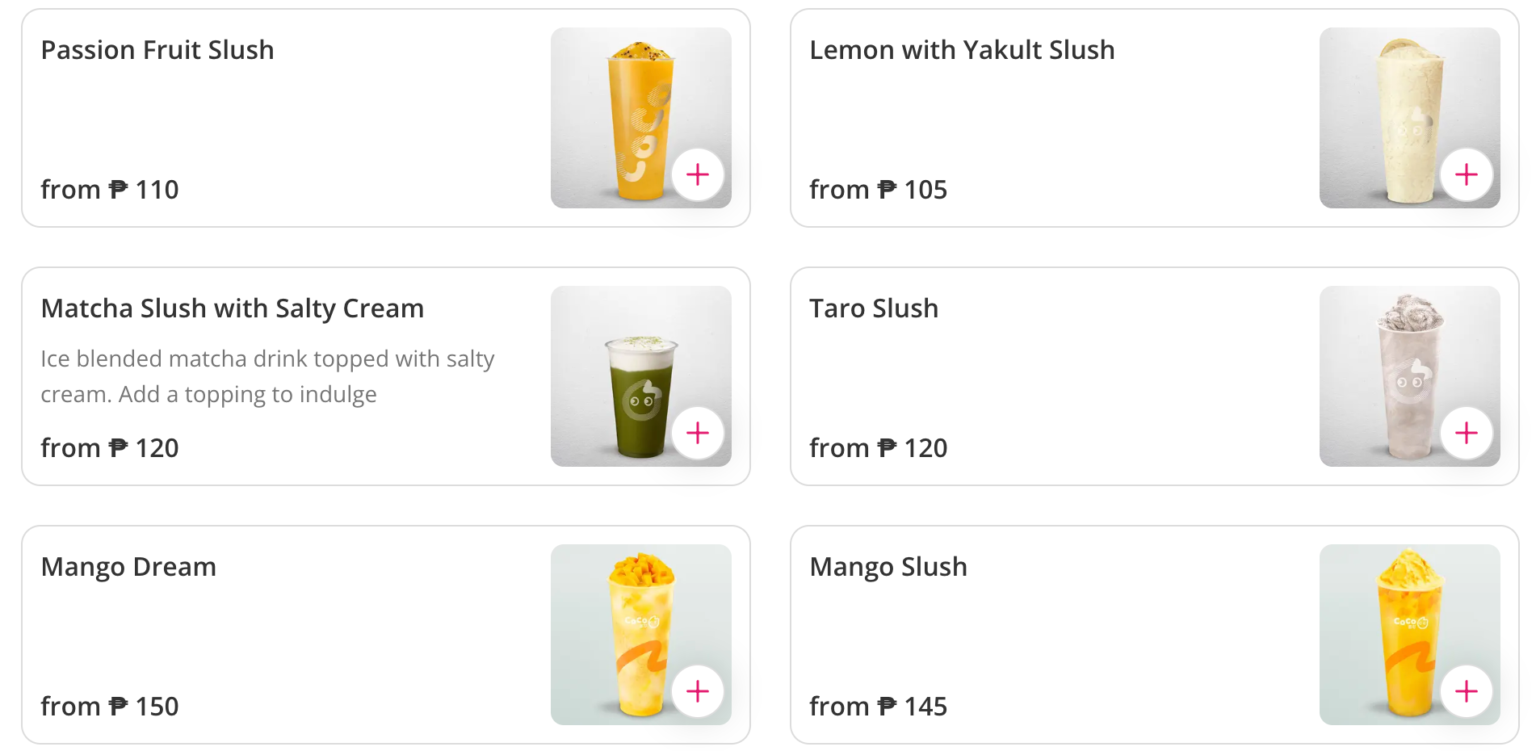The width and height of the screenshot is (1536, 751).
Task: Click the plus icon on Matcha Slush with Salty Cream
Action: coord(698,432)
